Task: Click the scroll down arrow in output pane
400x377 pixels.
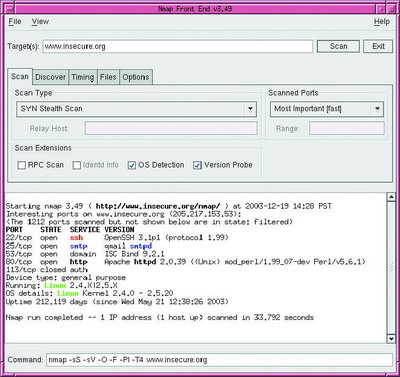Action: 391,339
